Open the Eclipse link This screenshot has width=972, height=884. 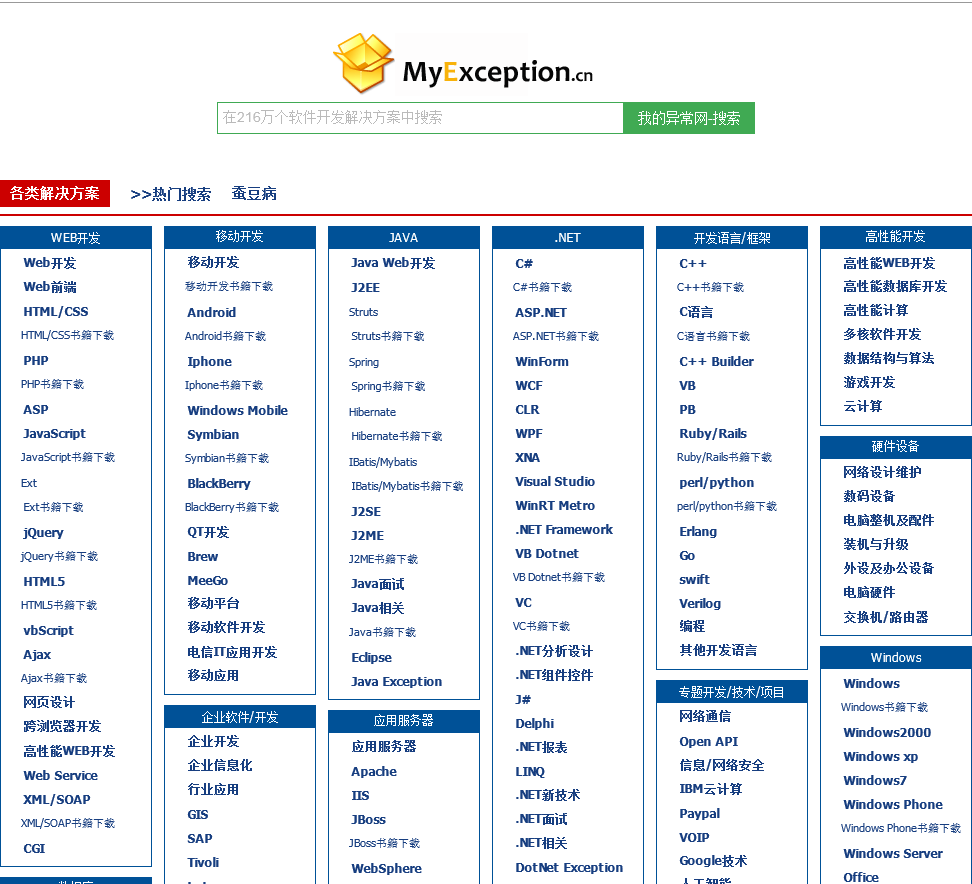pos(371,658)
